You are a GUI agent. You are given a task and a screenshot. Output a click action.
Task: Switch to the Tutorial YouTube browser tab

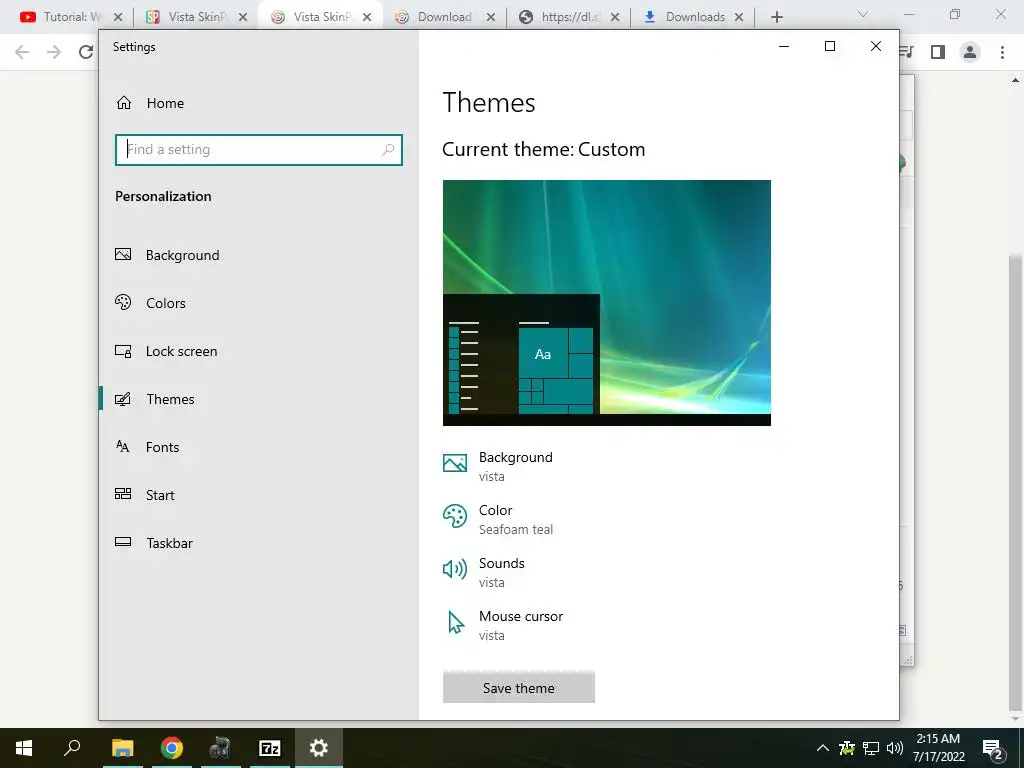72,17
